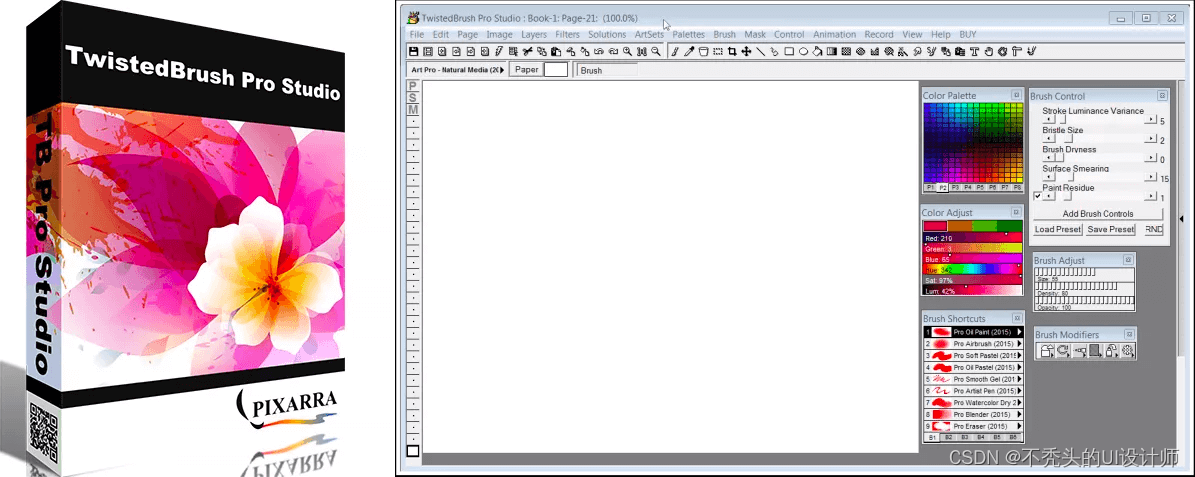Select the Gradient tool icon
The height and width of the screenshot is (477, 1195).
831,51
